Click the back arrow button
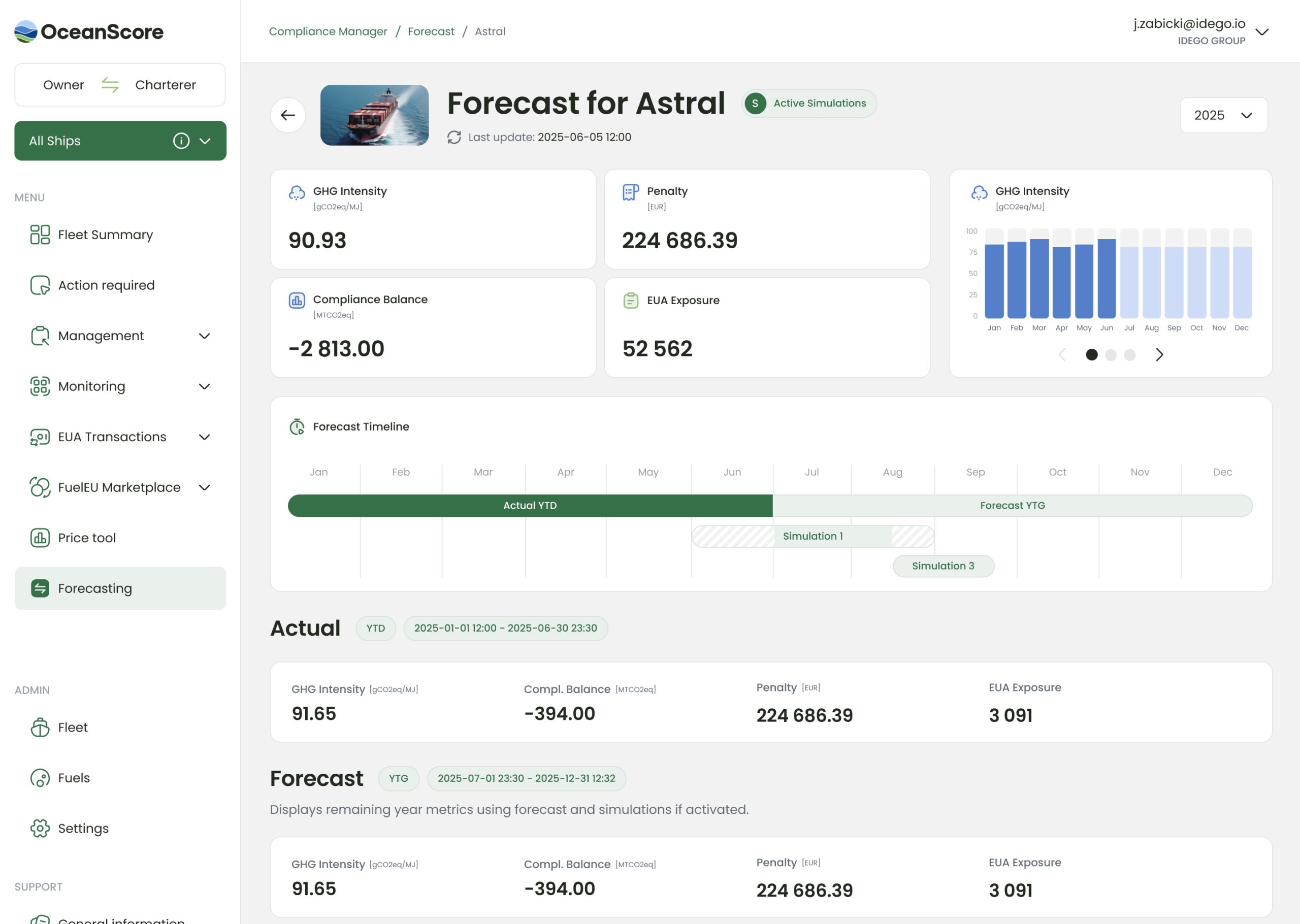Image resolution: width=1300 pixels, height=924 pixels. (x=288, y=116)
